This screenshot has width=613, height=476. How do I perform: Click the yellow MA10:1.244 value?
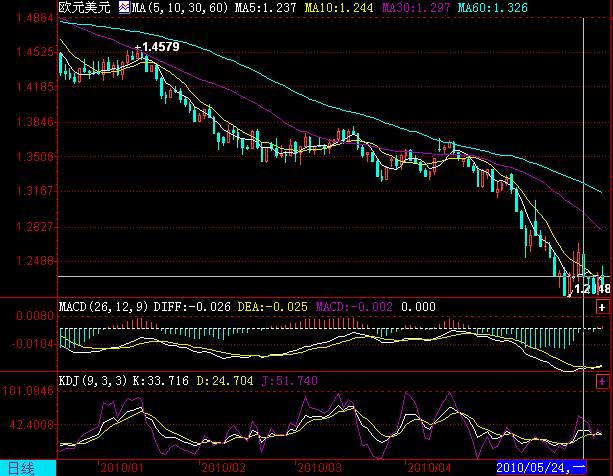339,7
